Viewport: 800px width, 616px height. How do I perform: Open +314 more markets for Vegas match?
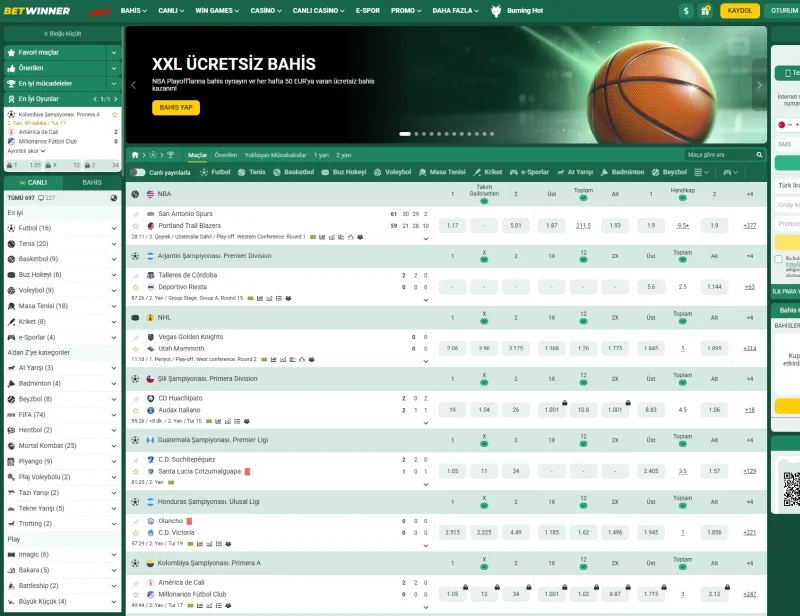[749, 349]
